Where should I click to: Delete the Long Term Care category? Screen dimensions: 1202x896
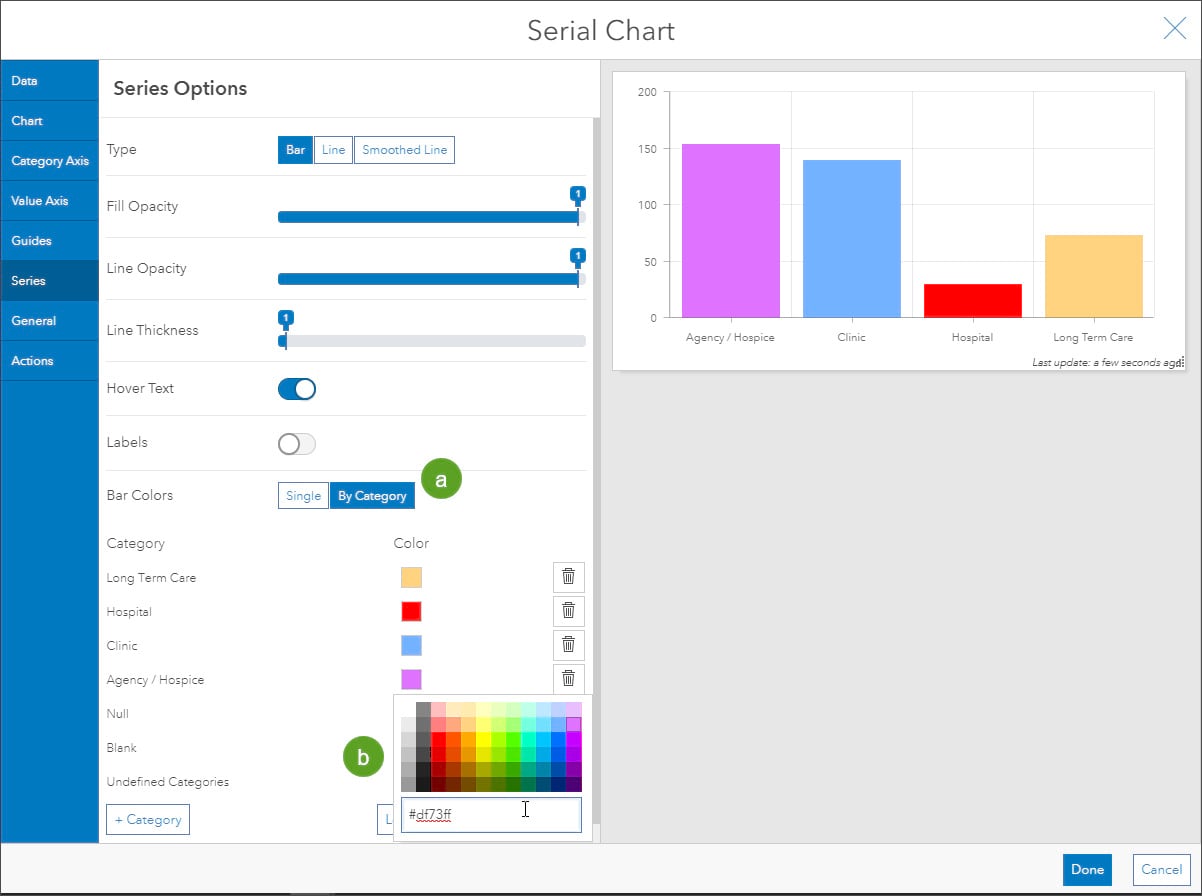[568, 577]
